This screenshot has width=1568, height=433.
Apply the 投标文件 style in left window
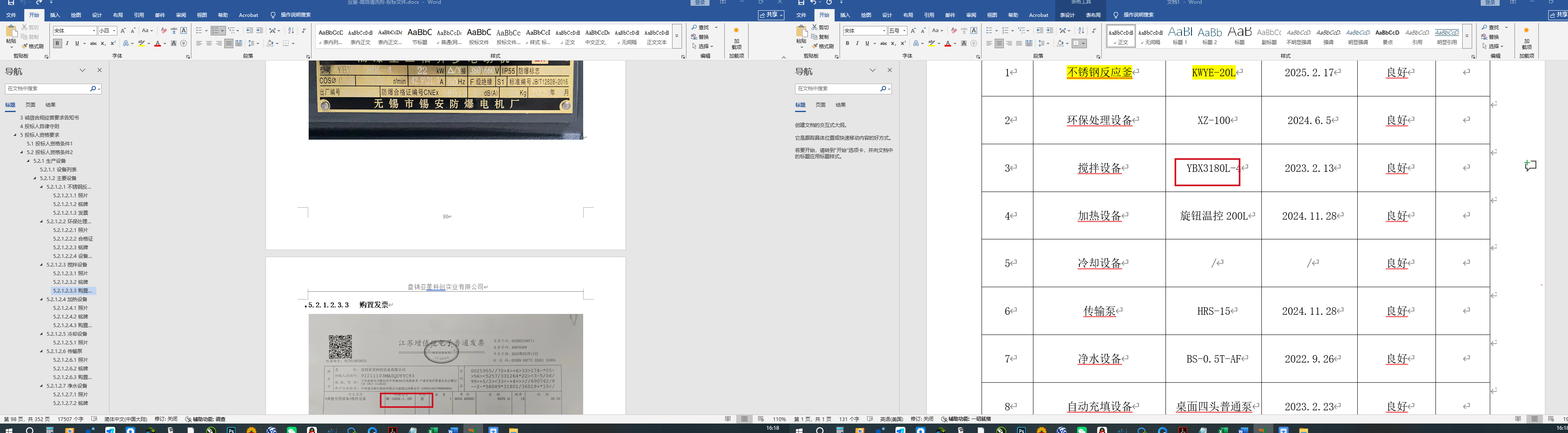click(x=479, y=35)
